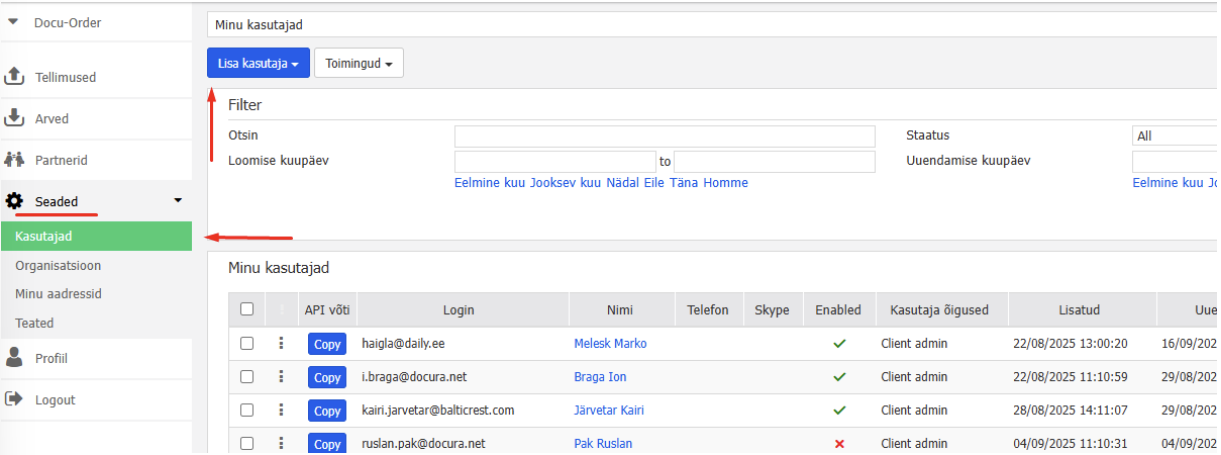1221x455 pixels.
Task: Open Melesk Marko user link
Action: point(610,343)
